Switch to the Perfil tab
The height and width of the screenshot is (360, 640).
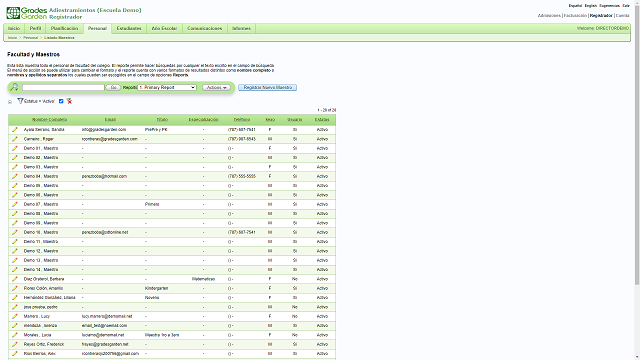tap(36, 28)
